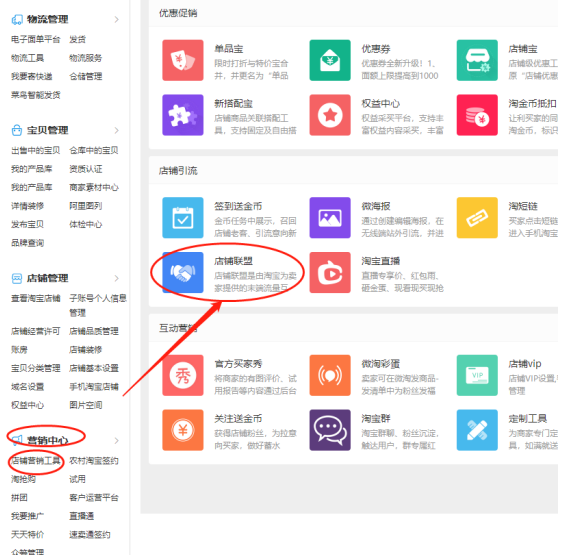View 出售中的宝贝 list

tap(36, 150)
